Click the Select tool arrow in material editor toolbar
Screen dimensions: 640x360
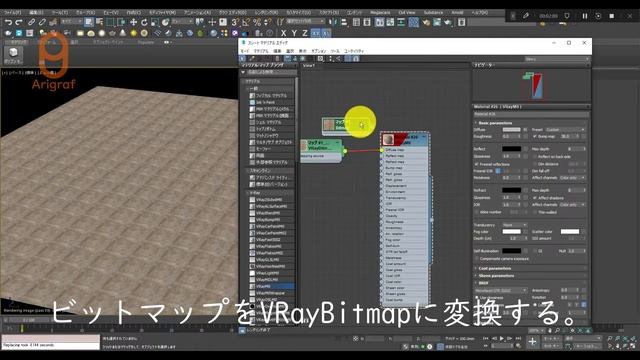pos(243,59)
